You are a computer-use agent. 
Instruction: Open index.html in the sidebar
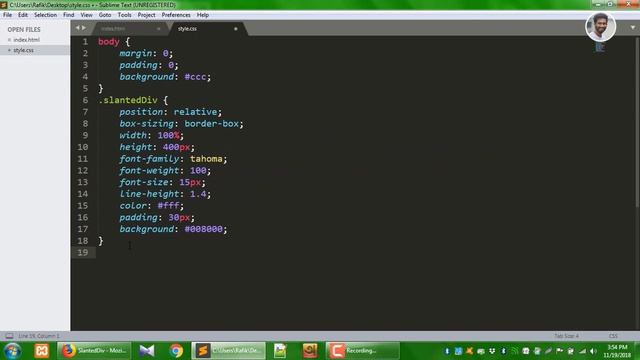[x=27, y=40]
